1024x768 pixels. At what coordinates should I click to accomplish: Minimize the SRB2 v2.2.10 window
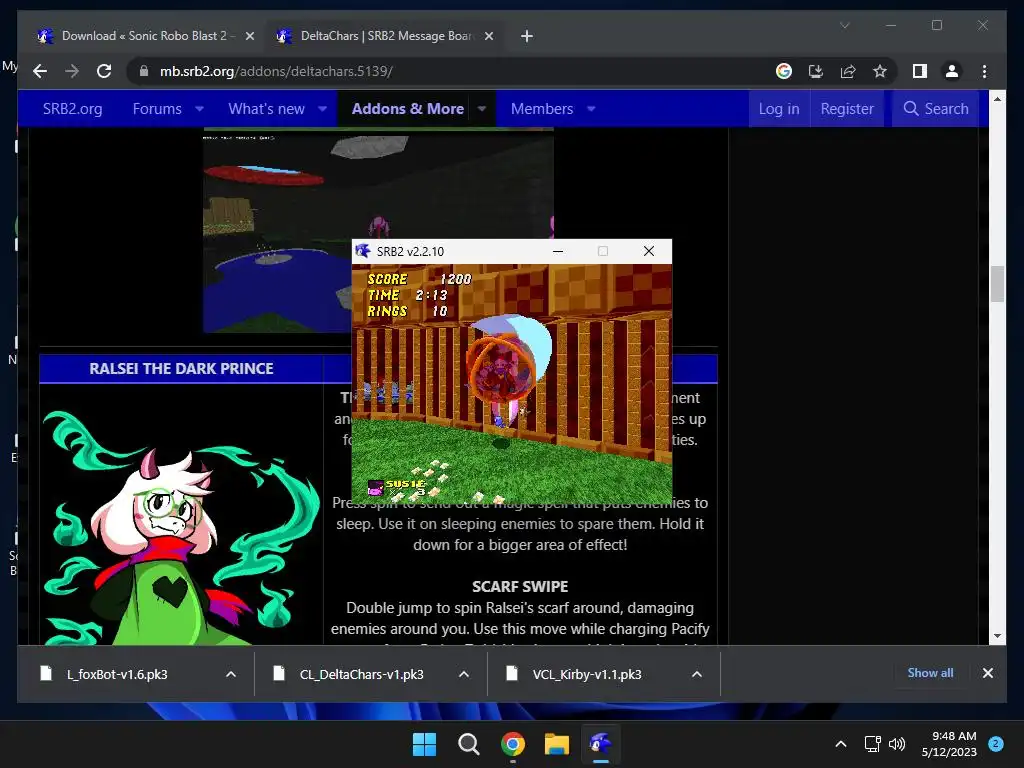click(558, 251)
